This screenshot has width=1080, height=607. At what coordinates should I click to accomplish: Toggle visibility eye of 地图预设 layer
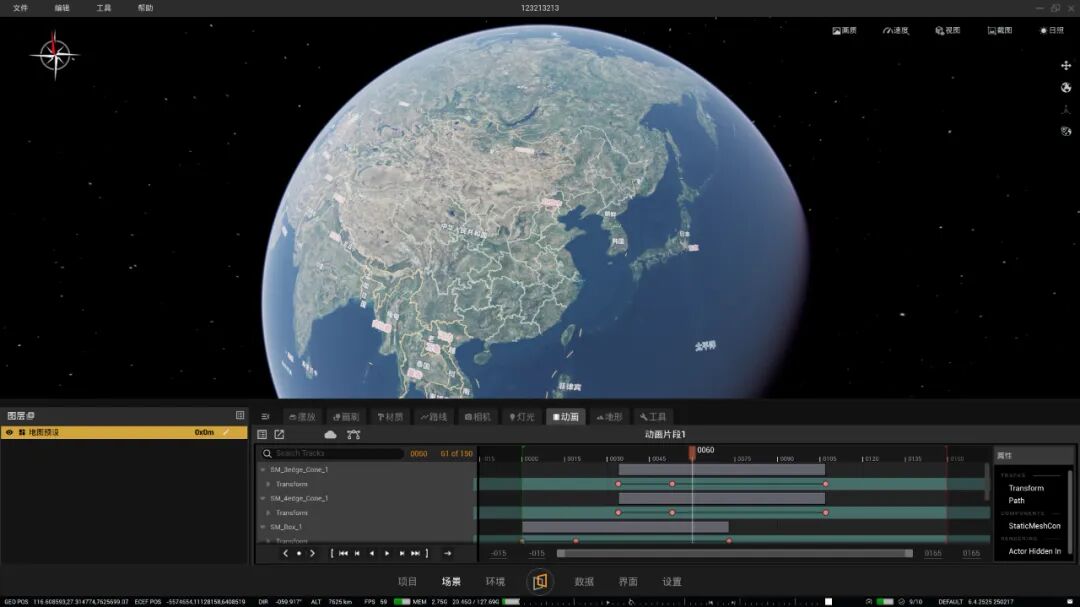[10, 433]
